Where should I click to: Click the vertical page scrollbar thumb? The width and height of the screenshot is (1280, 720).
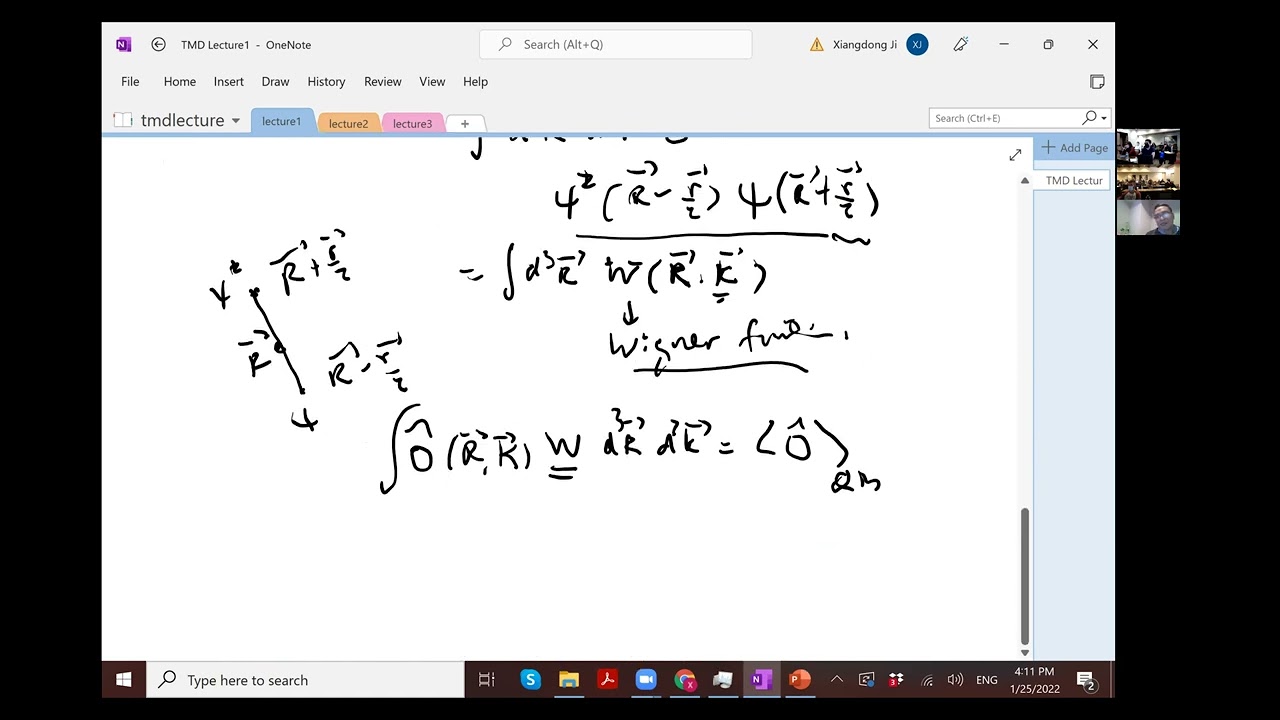pyautogui.click(x=1024, y=576)
